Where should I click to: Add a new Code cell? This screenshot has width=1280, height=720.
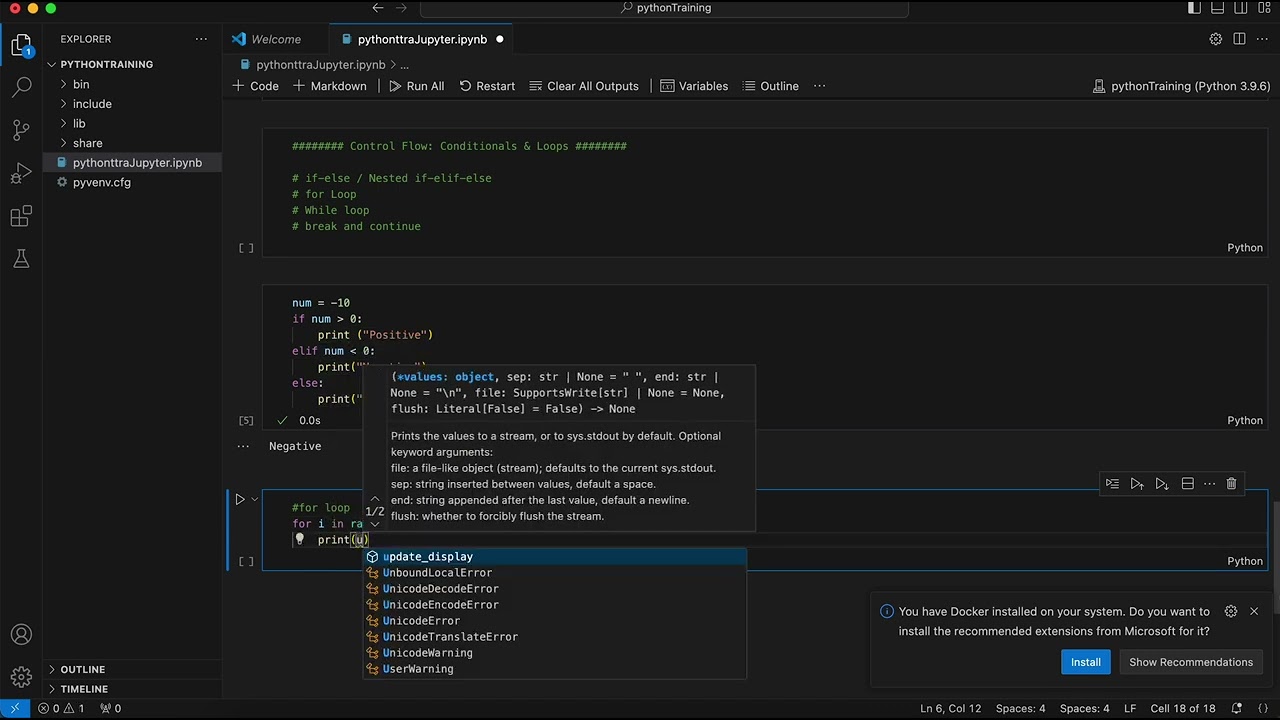click(256, 86)
